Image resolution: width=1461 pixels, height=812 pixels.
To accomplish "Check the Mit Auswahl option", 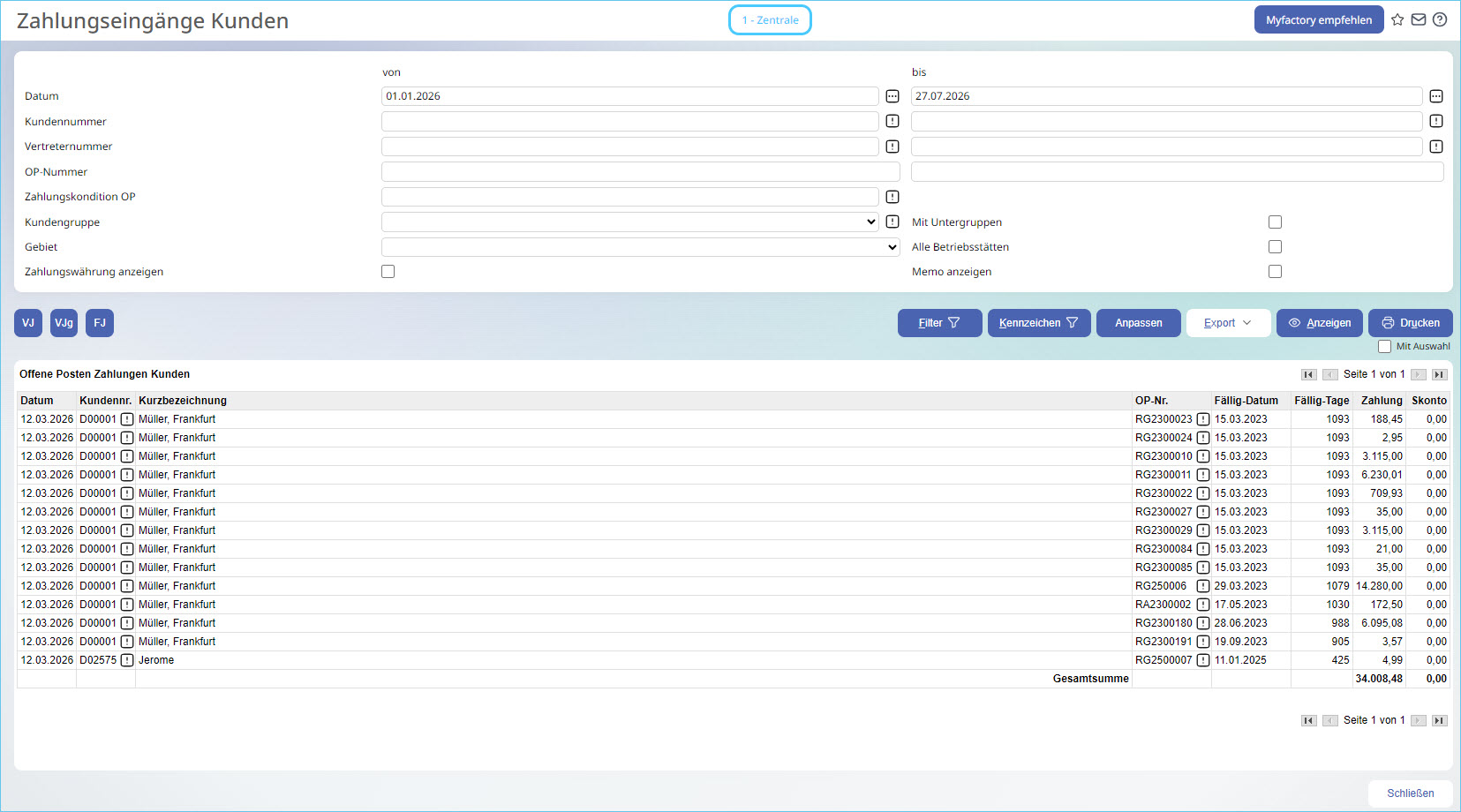I will tap(1384, 347).
